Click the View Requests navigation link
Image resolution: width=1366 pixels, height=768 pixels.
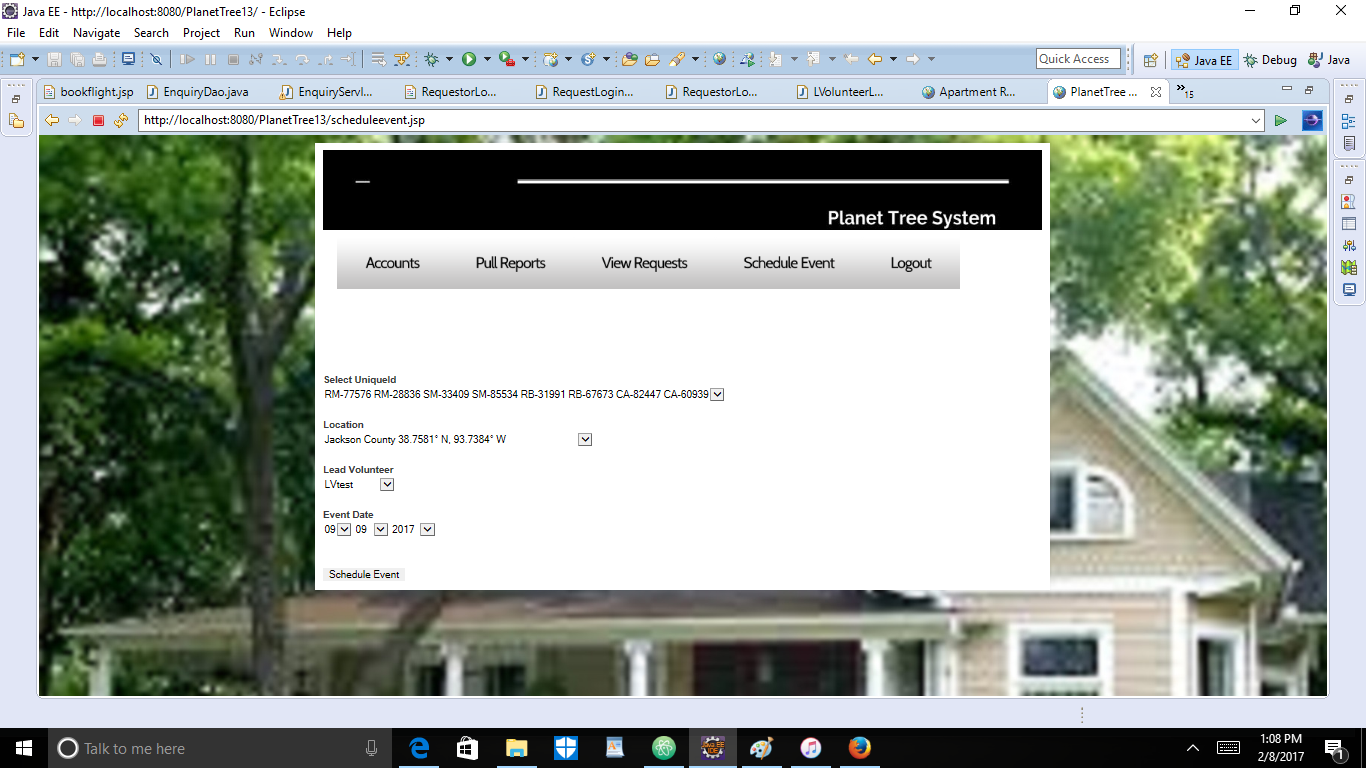pyautogui.click(x=644, y=263)
